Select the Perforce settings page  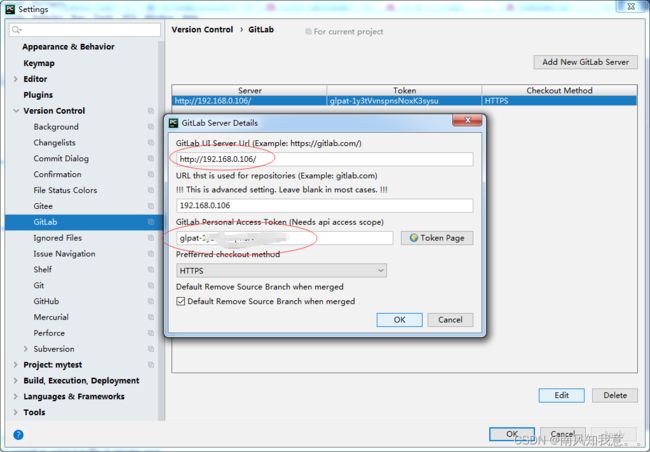click(x=49, y=333)
